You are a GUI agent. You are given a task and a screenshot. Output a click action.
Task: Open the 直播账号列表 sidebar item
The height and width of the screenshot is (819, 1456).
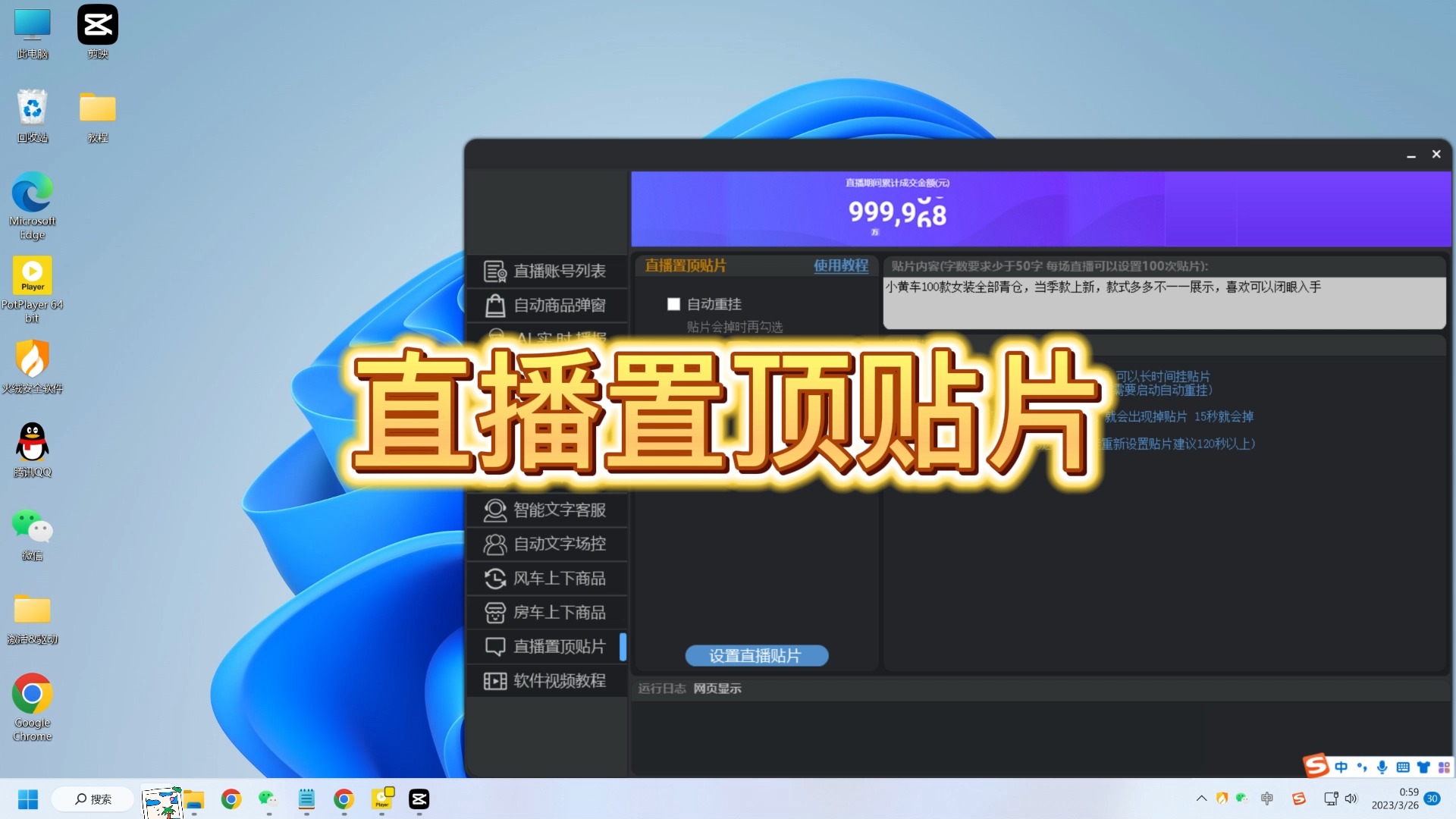pos(546,271)
